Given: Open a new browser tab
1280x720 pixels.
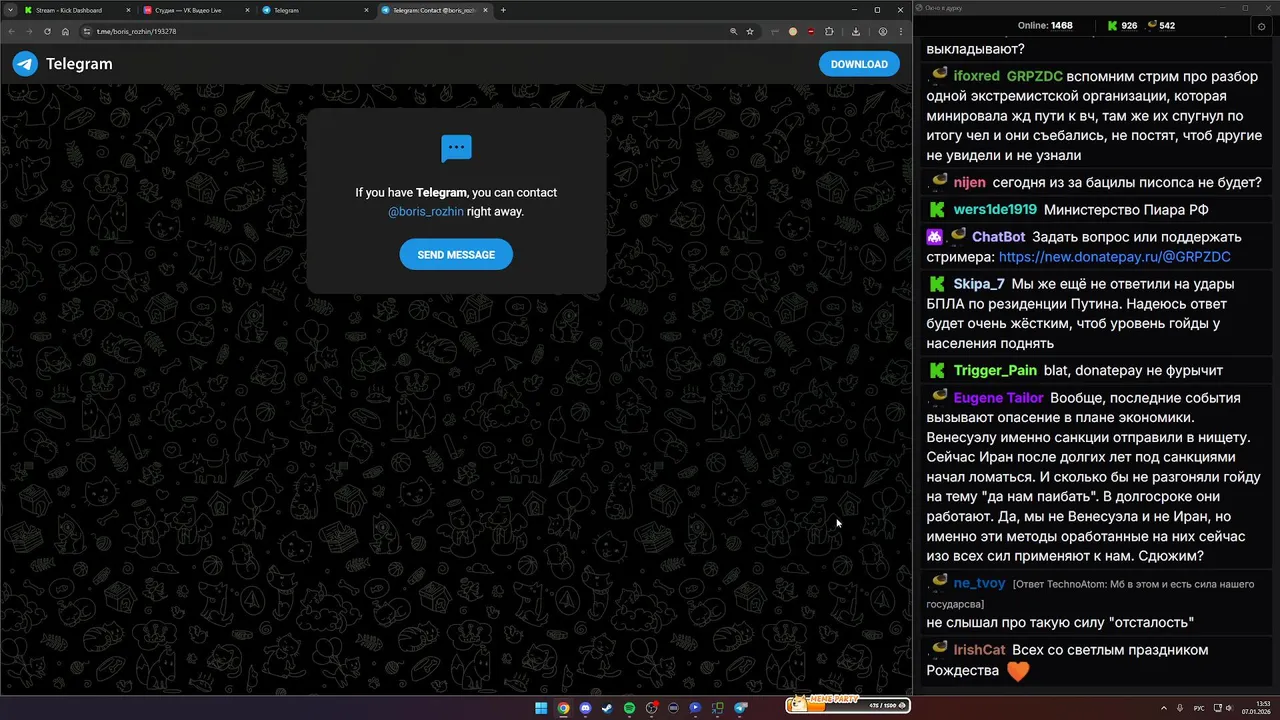Looking at the screenshot, I should [x=503, y=10].
